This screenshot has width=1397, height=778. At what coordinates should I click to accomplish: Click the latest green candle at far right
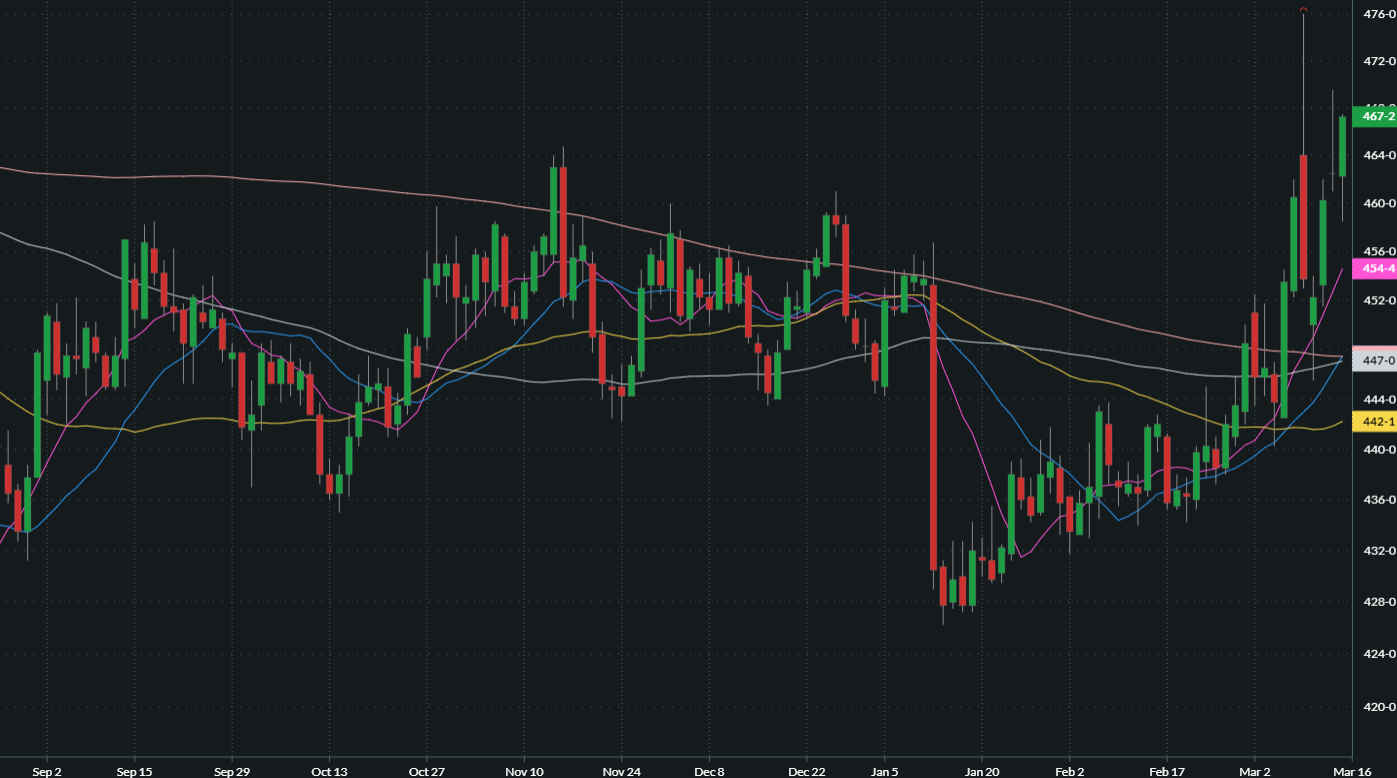point(1342,146)
